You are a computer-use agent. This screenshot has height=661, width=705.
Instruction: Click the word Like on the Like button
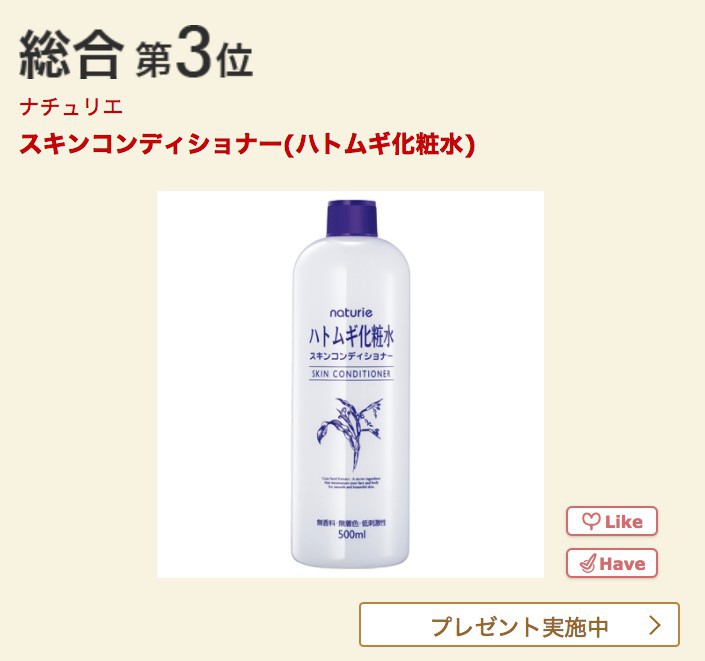tap(624, 522)
